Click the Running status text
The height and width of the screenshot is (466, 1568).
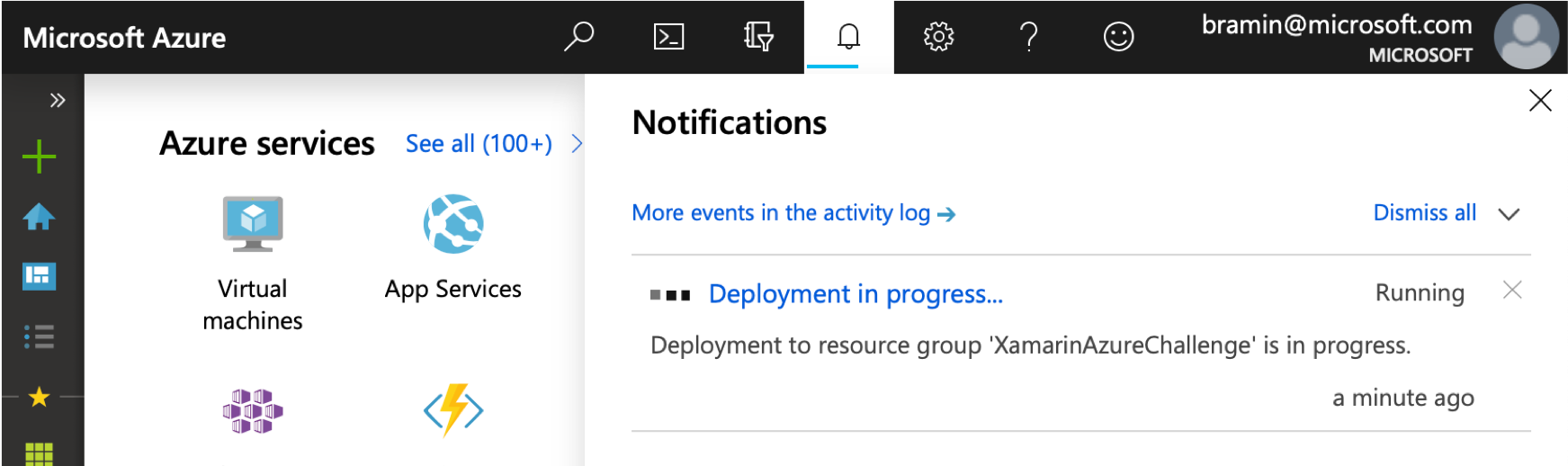coord(1420,293)
